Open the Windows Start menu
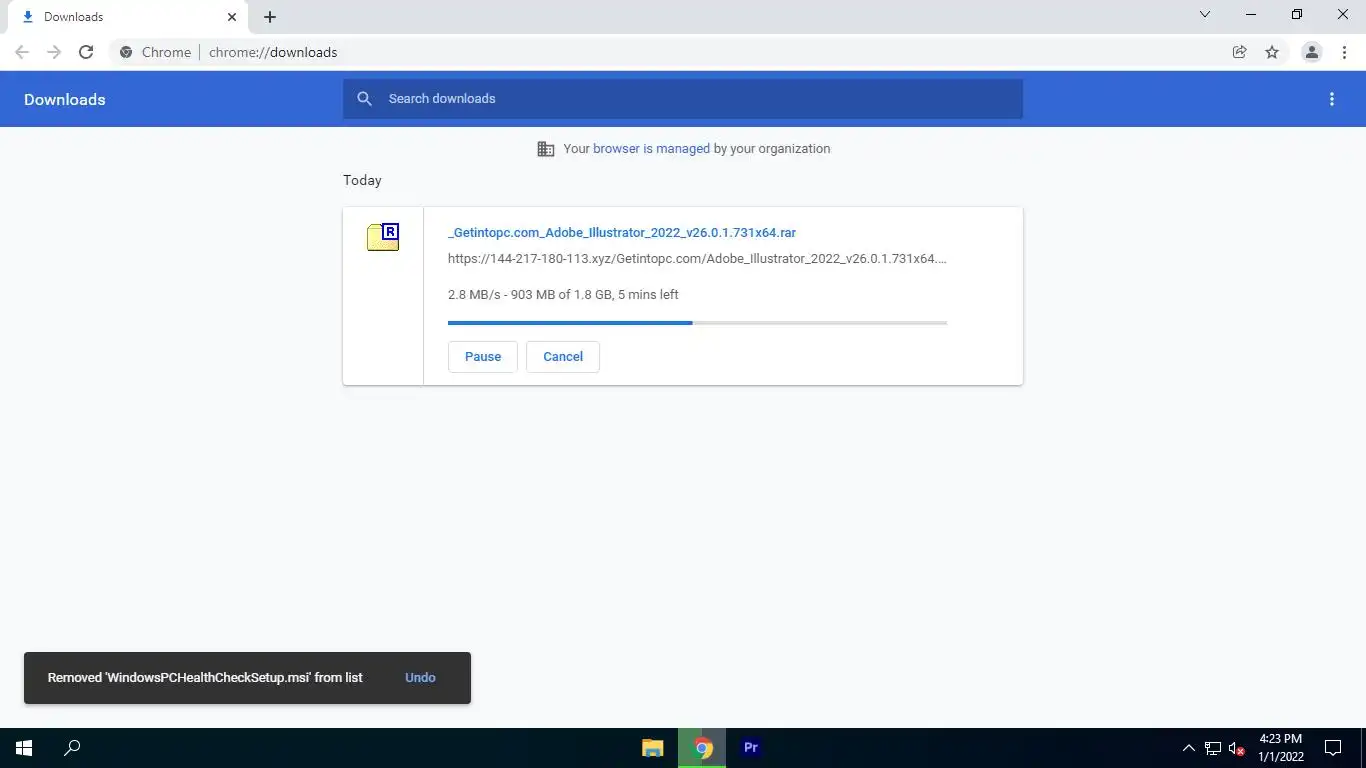The height and width of the screenshot is (768, 1366). (x=24, y=748)
